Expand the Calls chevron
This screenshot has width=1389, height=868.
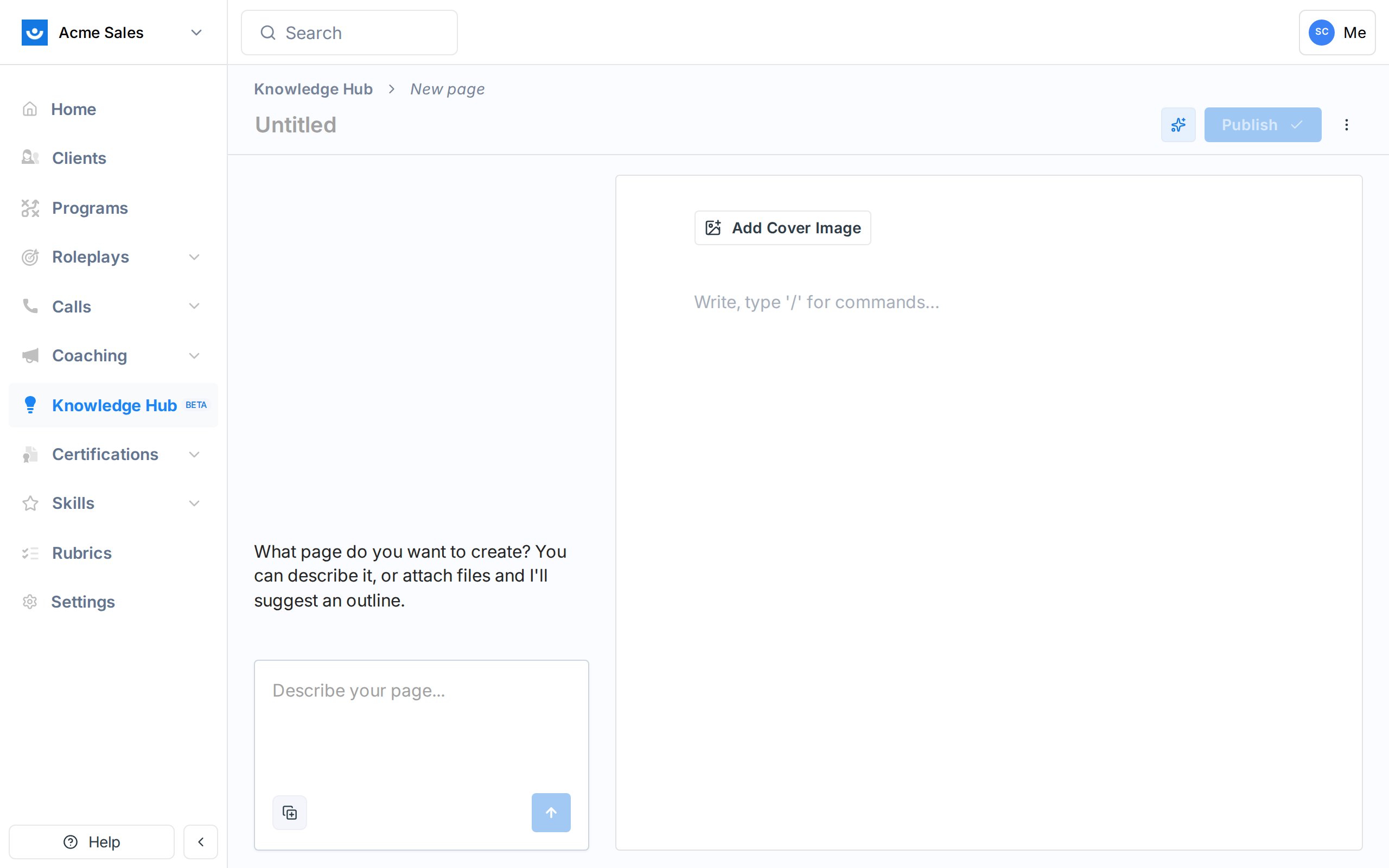195,306
